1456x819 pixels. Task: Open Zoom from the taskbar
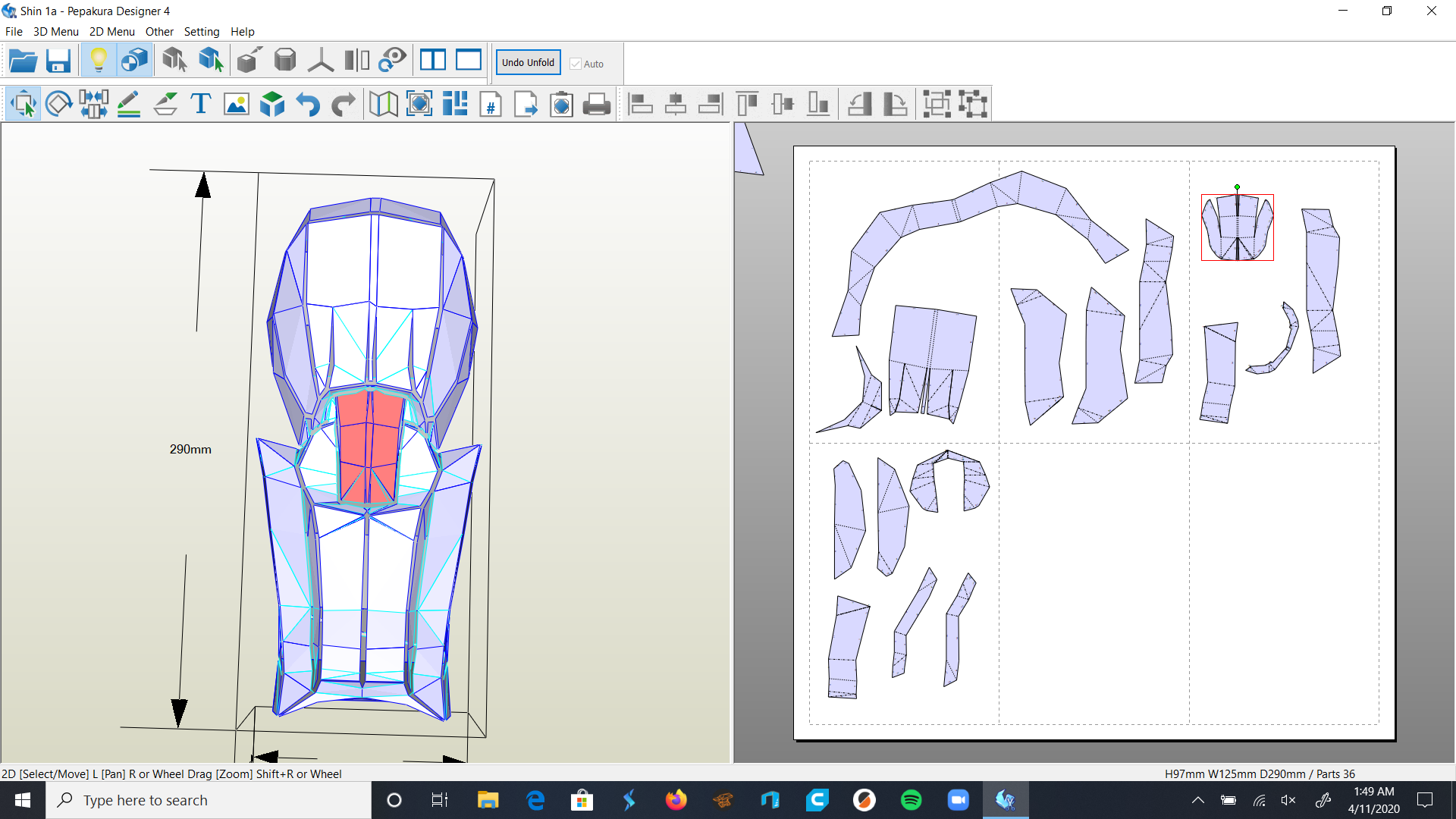[959, 800]
